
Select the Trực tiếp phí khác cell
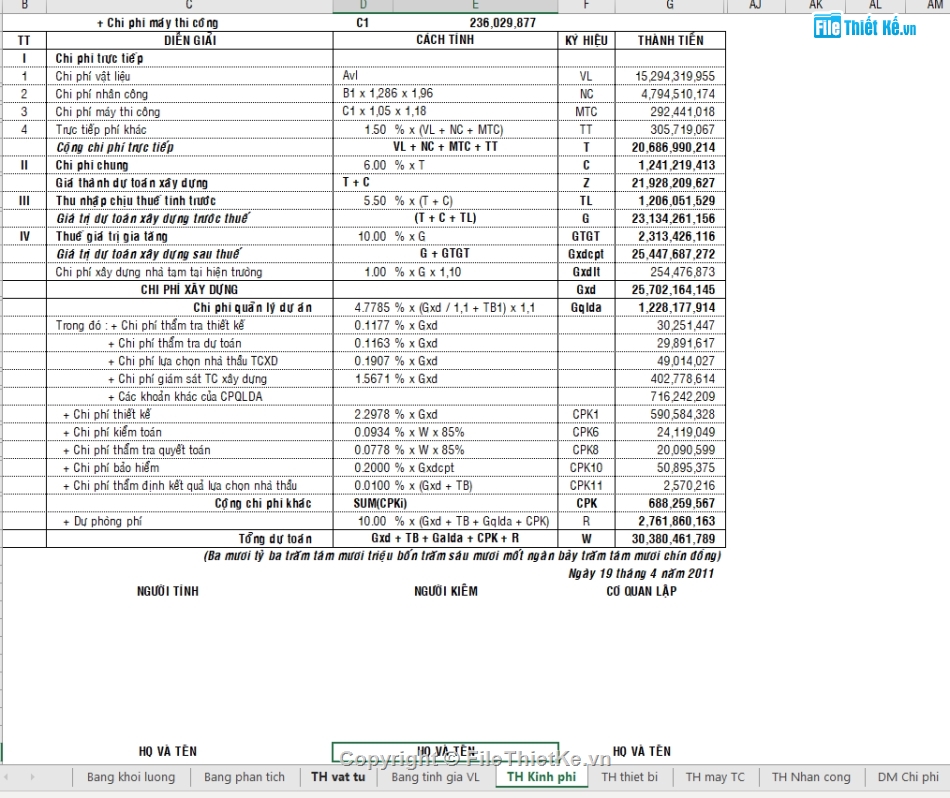[x=190, y=130]
